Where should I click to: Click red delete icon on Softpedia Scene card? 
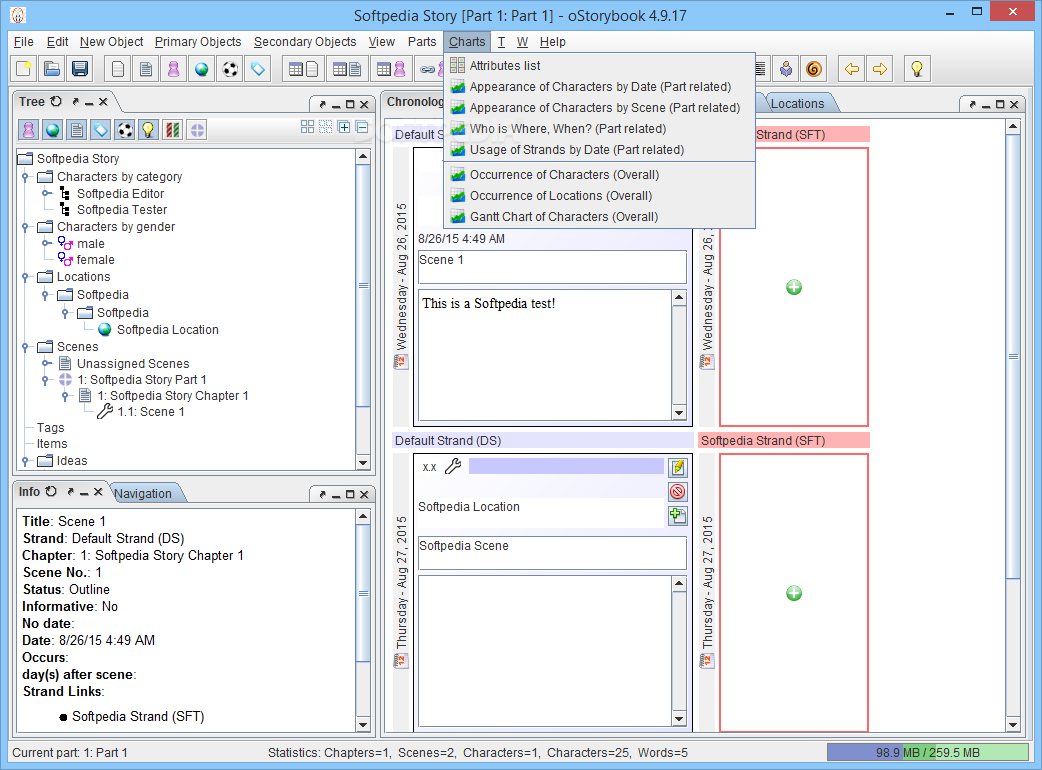(678, 492)
